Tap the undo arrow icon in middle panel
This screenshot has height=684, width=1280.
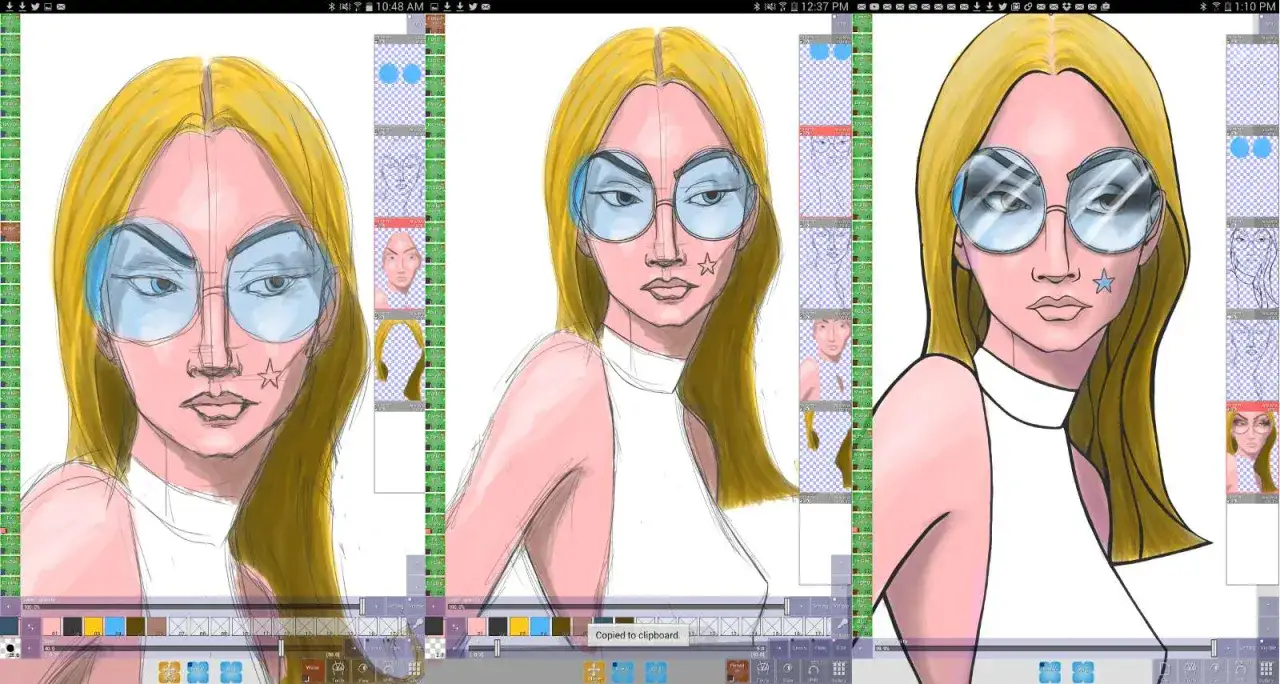[812, 671]
